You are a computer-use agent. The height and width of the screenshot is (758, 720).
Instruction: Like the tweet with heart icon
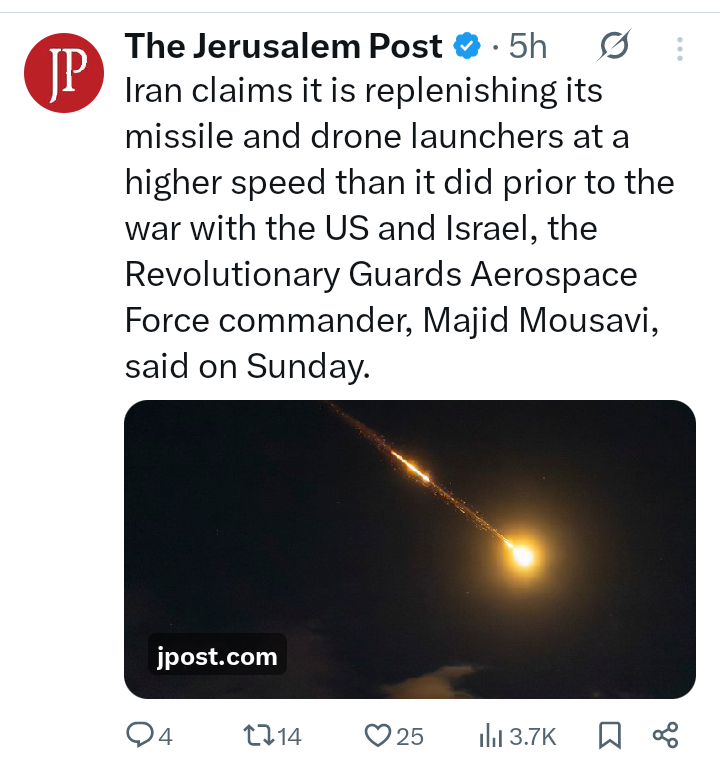click(x=376, y=736)
